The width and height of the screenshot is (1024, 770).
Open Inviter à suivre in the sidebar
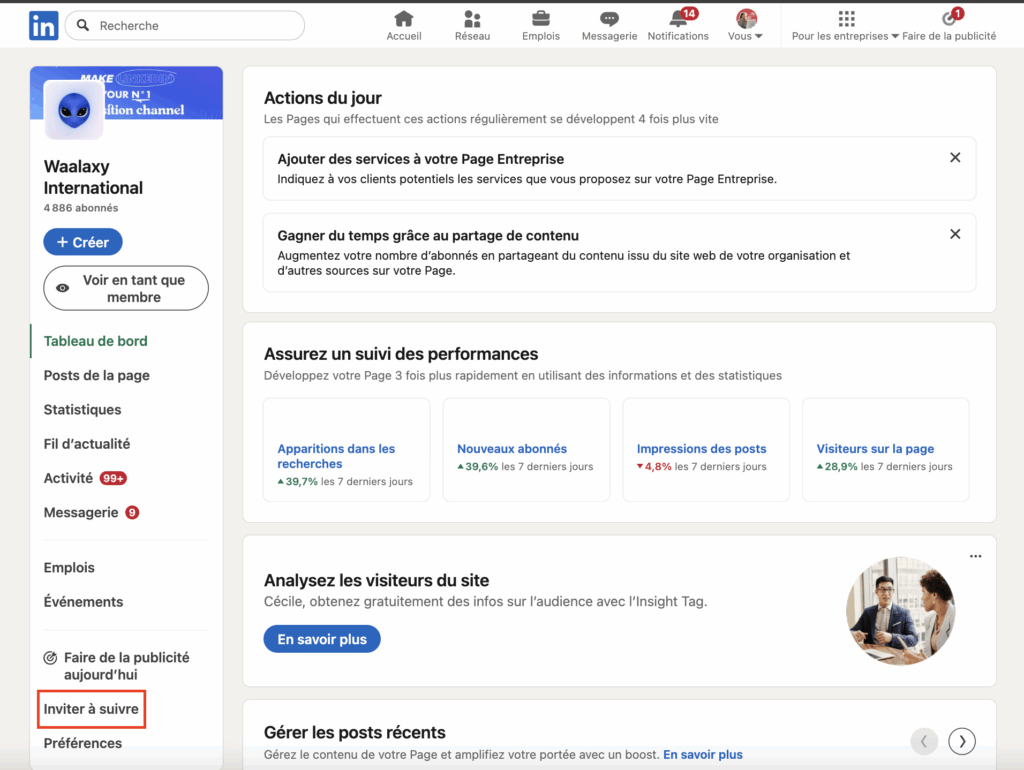[x=90, y=709]
